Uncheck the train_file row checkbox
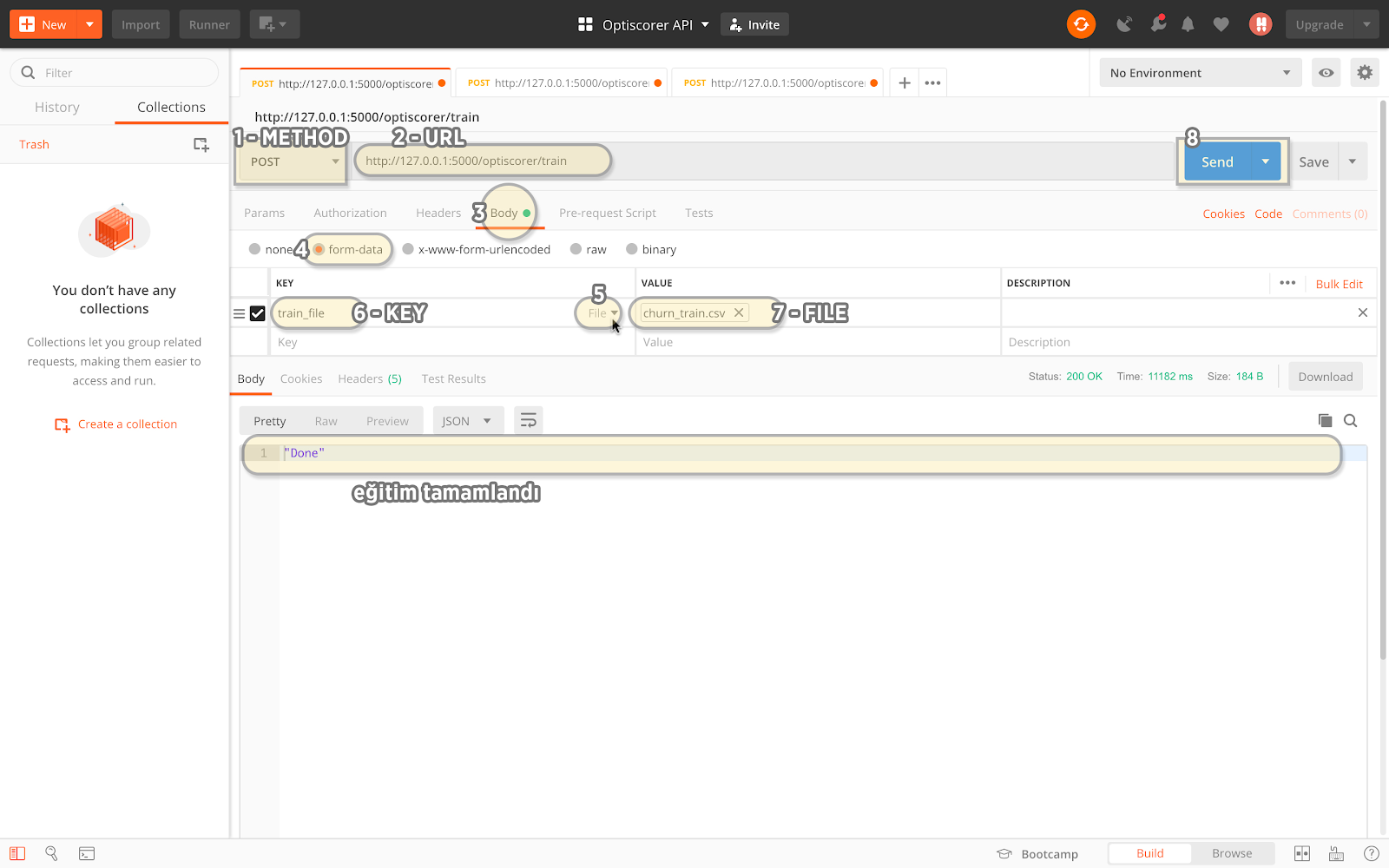The image size is (1389, 868). [258, 313]
